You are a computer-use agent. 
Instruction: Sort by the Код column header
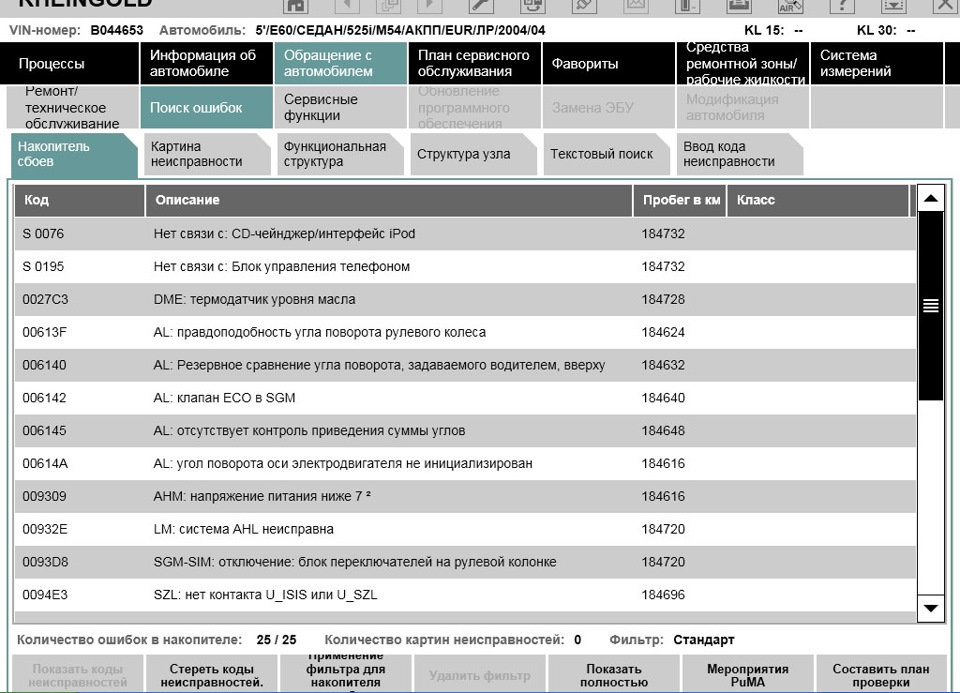[x=80, y=200]
